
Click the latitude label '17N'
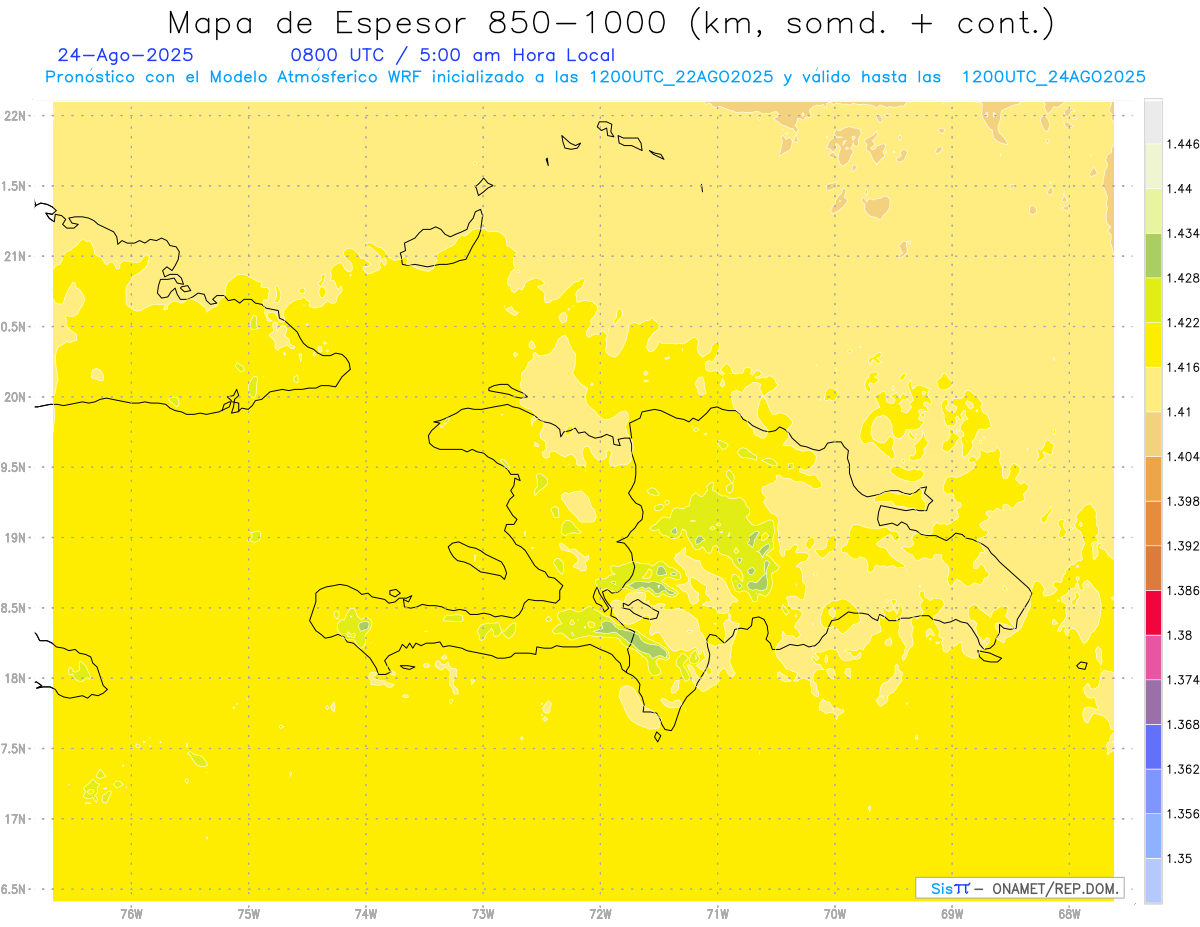click(15, 819)
